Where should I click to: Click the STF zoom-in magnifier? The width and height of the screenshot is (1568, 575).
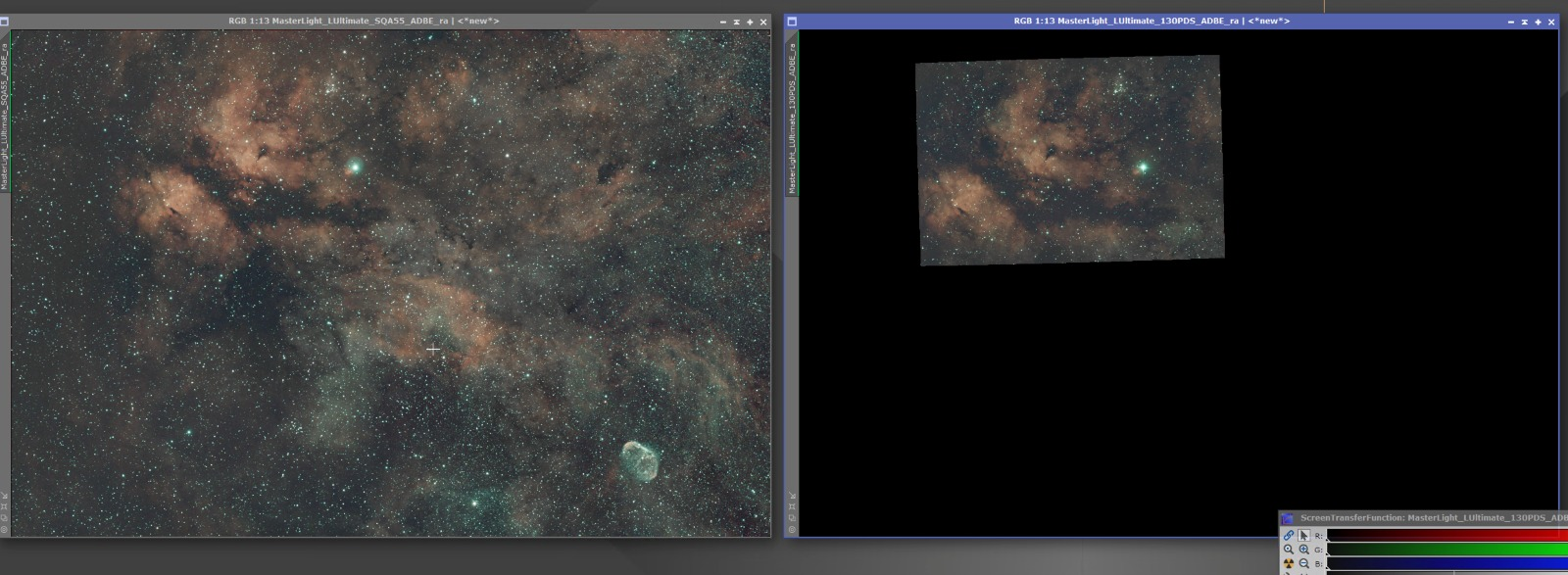(1303, 550)
